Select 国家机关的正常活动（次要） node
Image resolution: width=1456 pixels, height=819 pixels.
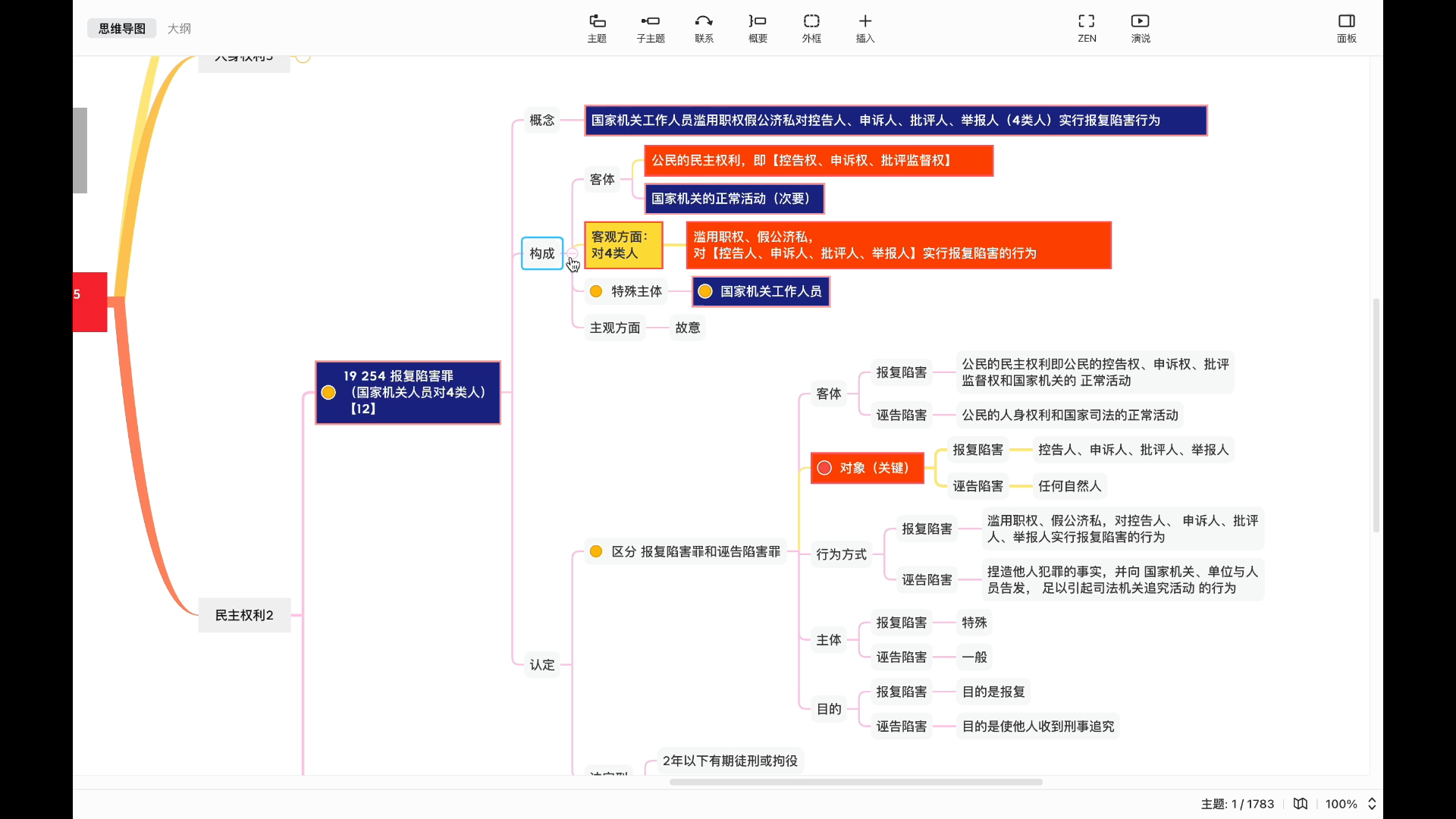coord(734,199)
